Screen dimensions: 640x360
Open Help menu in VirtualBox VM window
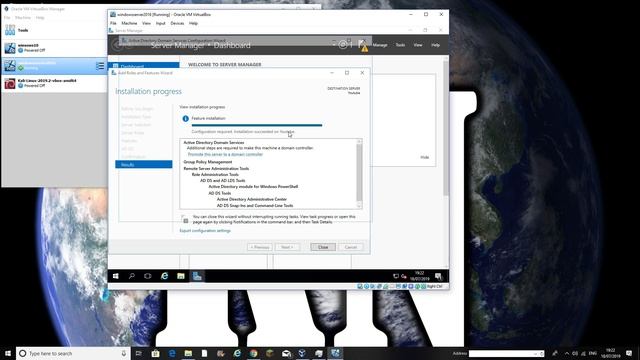coord(193,23)
